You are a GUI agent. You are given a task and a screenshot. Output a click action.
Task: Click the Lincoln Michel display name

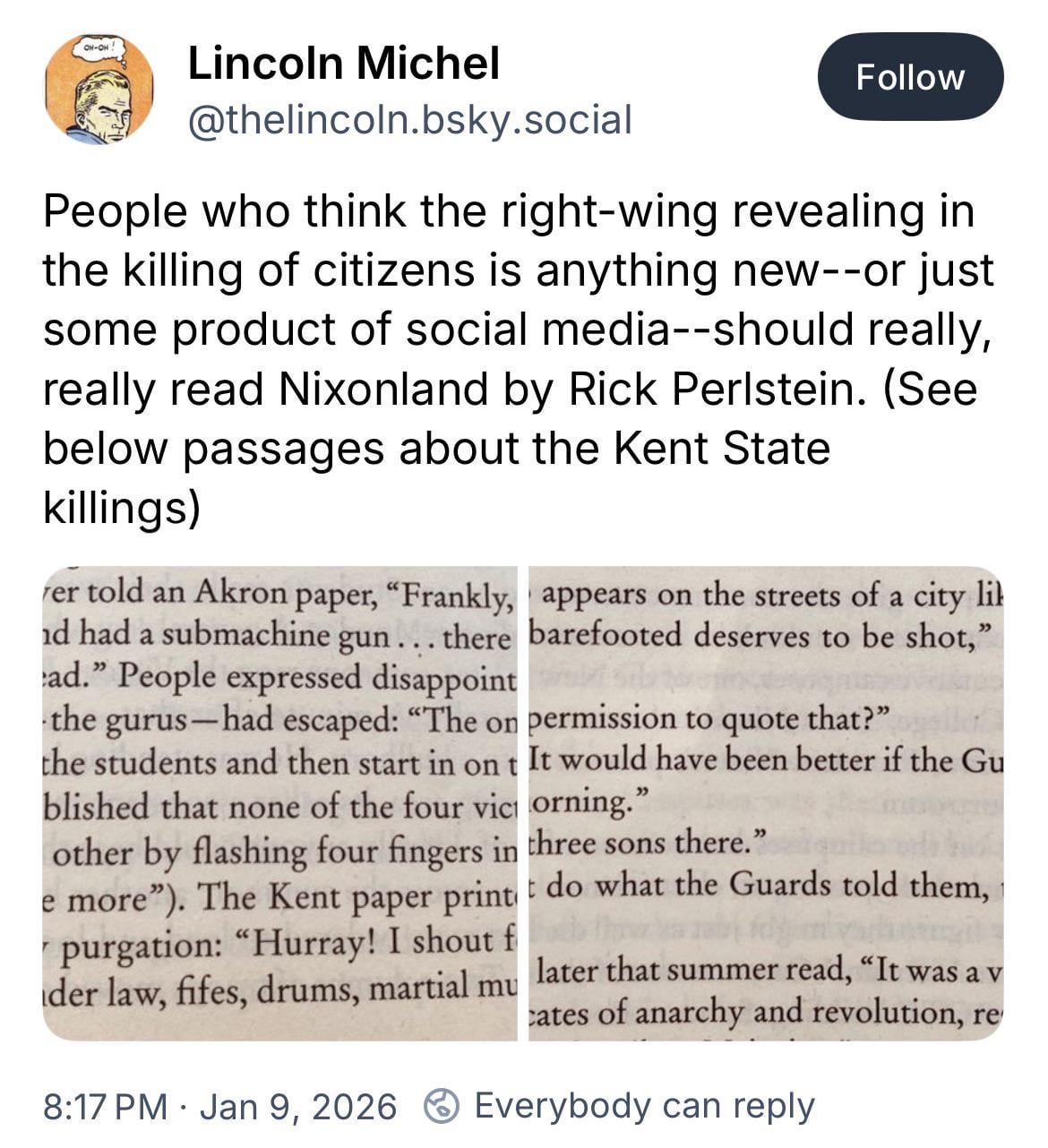coord(343,64)
